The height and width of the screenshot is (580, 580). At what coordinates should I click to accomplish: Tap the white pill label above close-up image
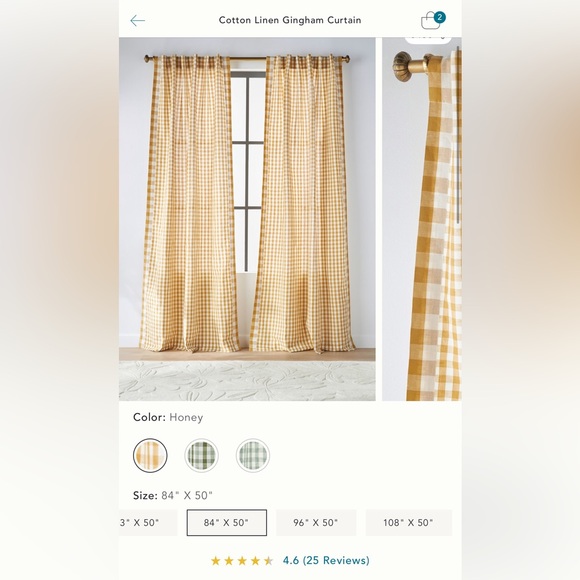428,39
